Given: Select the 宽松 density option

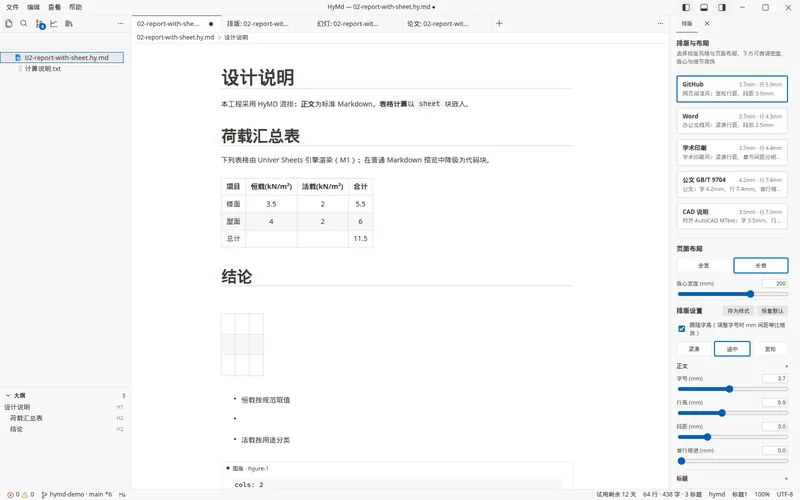Looking at the screenshot, I should 770,349.
